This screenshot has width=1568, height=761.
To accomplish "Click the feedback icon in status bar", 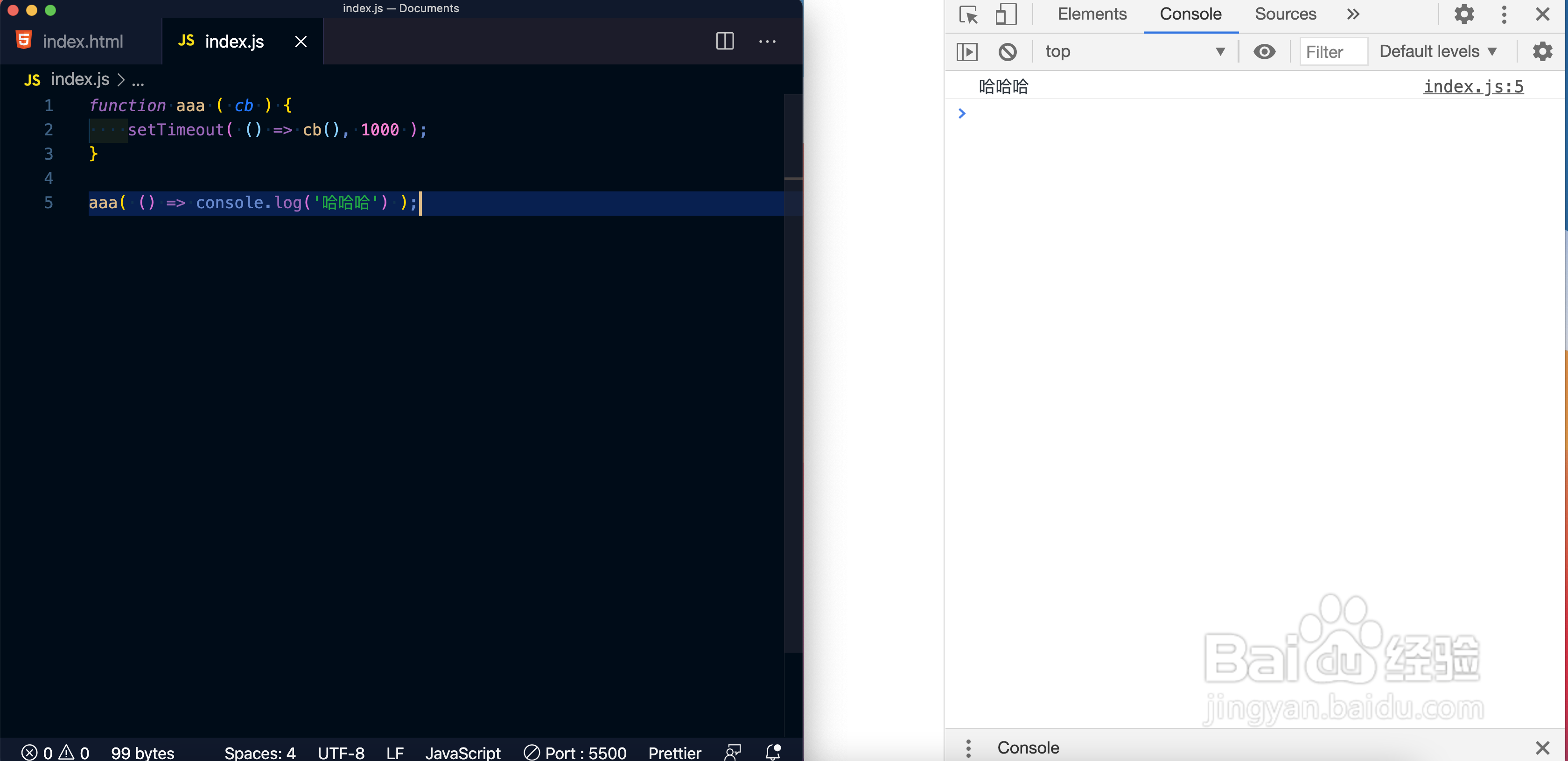I will click(733, 752).
